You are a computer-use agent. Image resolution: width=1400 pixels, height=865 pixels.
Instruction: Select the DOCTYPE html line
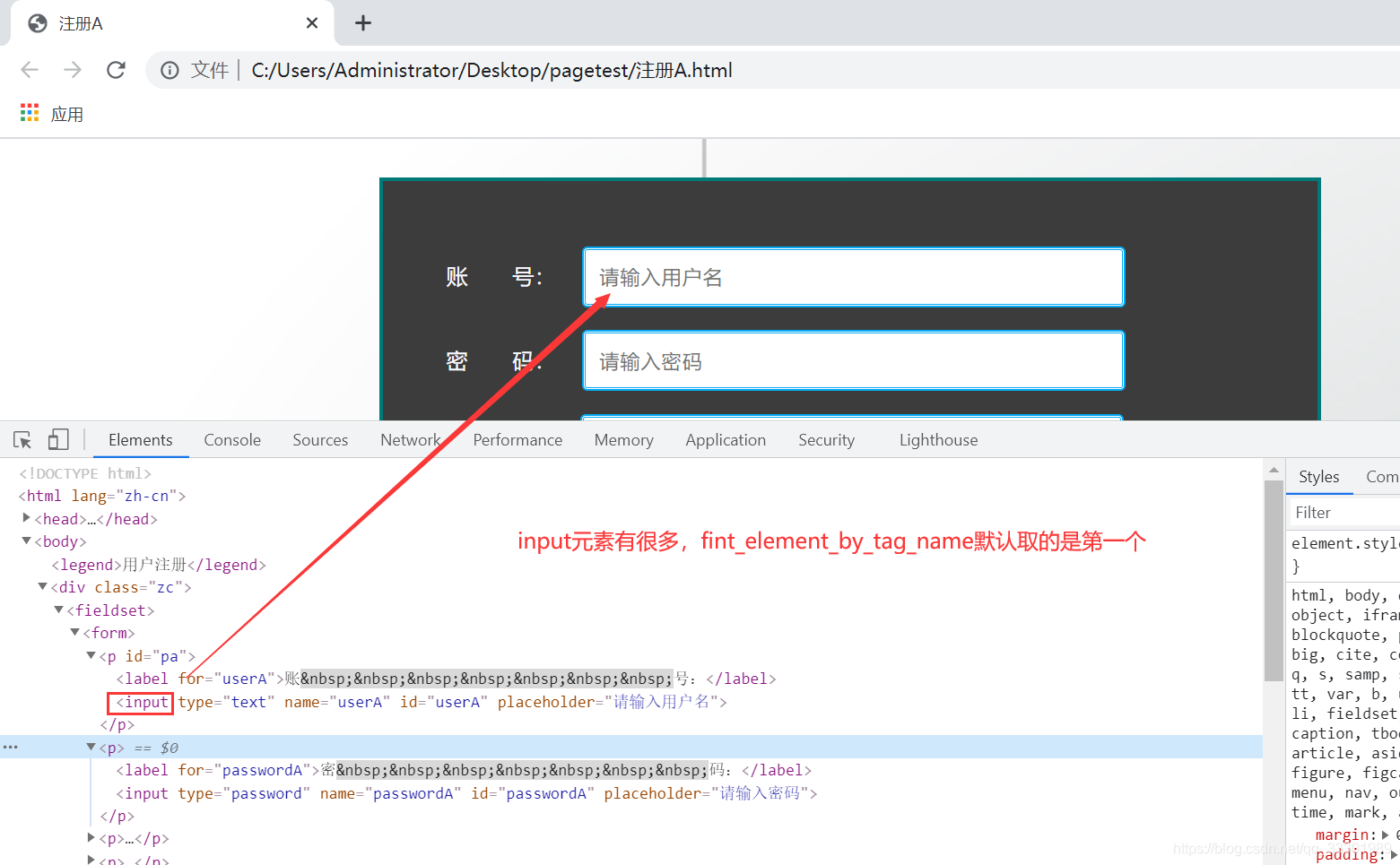[85, 473]
